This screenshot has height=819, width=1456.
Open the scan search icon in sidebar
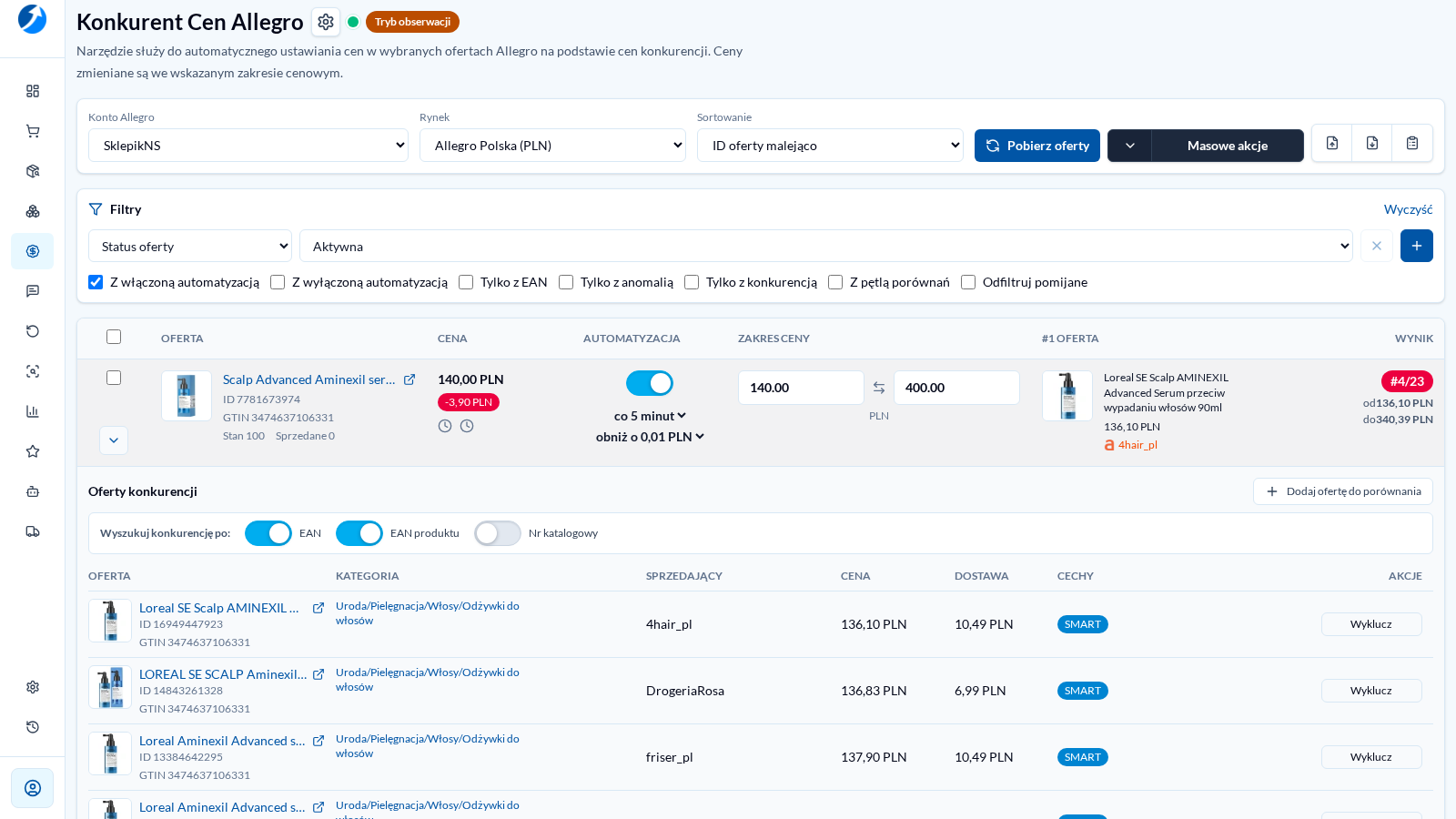[x=33, y=371]
